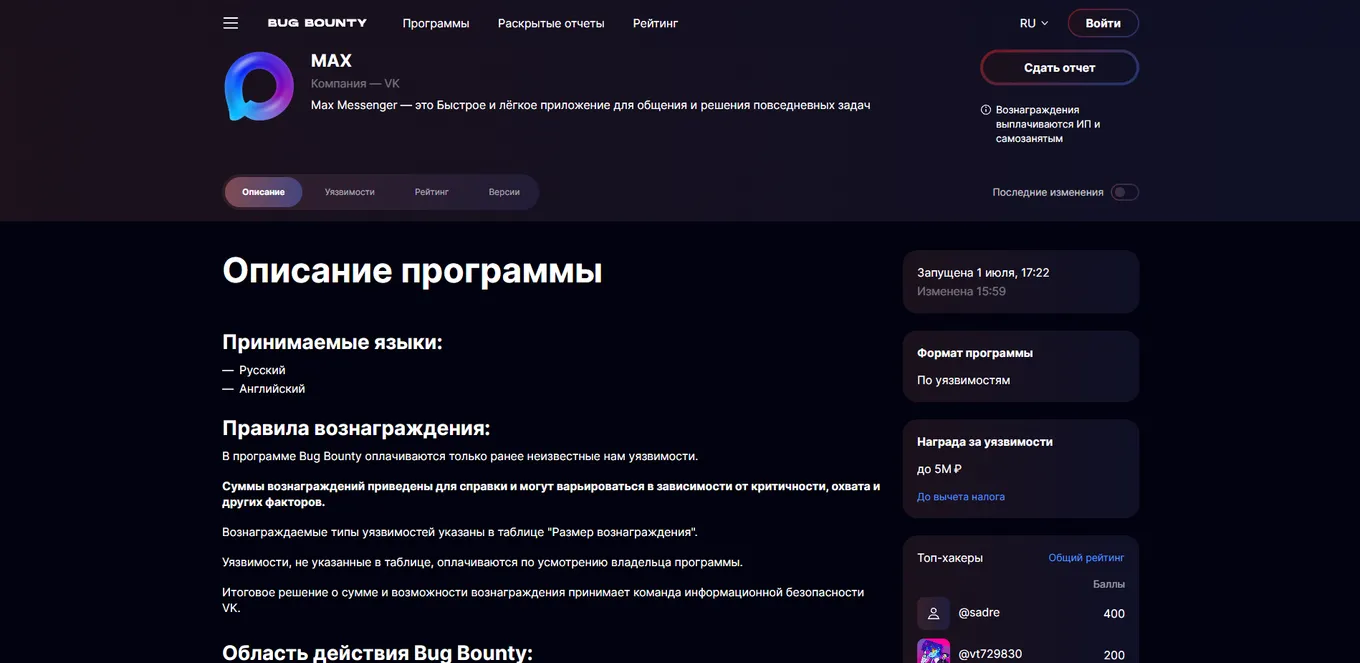Click the Принимаемые языки heading
The width and height of the screenshot is (1360, 663).
pos(332,342)
